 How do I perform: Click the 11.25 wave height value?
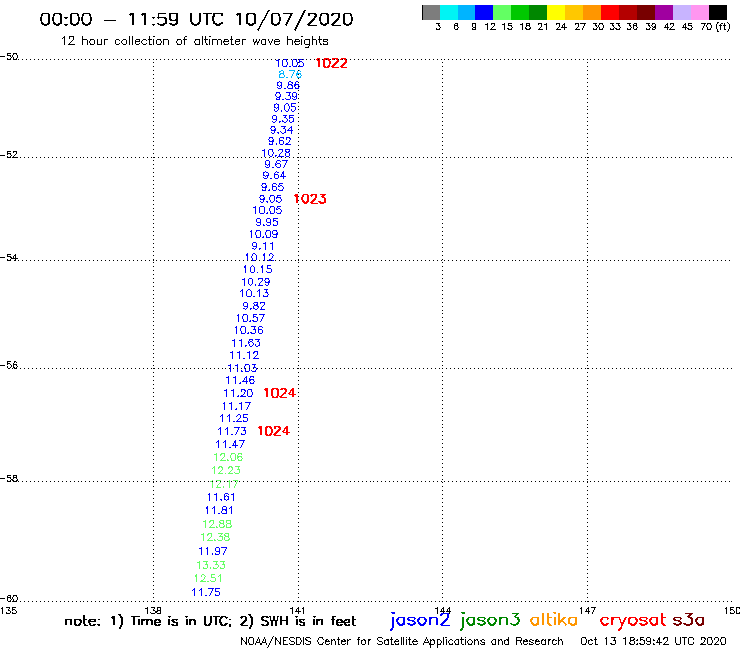[234, 418]
